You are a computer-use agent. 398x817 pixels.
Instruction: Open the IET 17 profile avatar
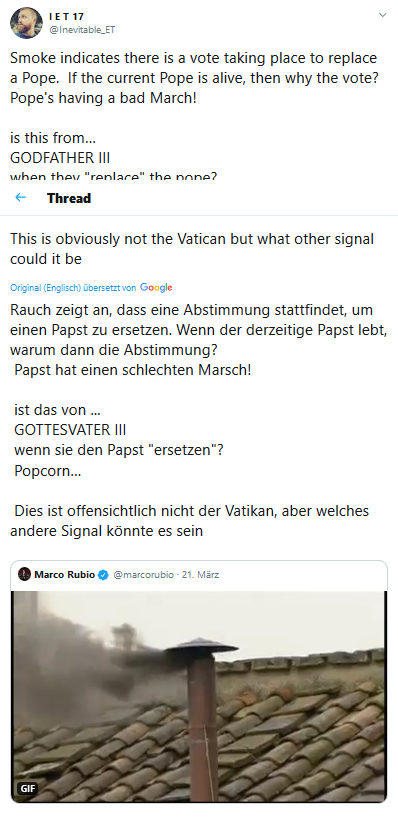click(x=26, y=22)
